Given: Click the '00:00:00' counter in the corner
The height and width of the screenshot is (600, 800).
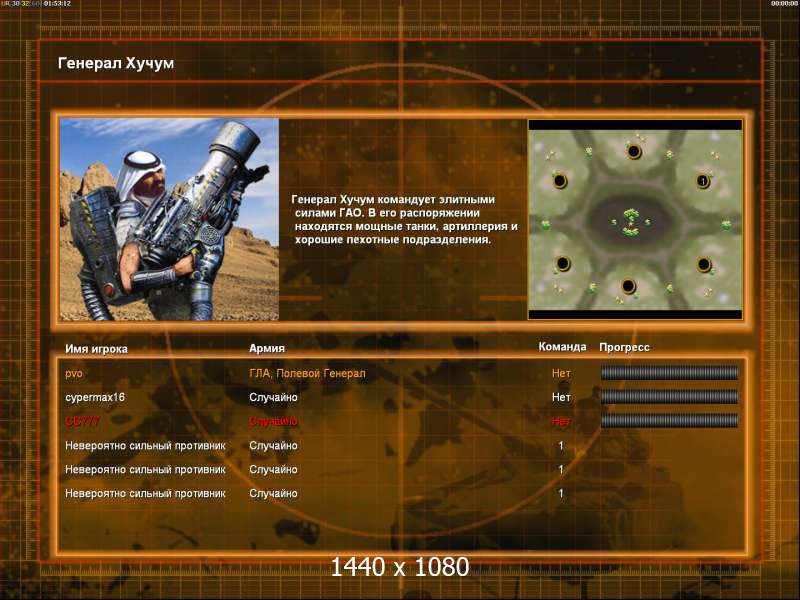Looking at the screenshot, I should pos(785,4).
